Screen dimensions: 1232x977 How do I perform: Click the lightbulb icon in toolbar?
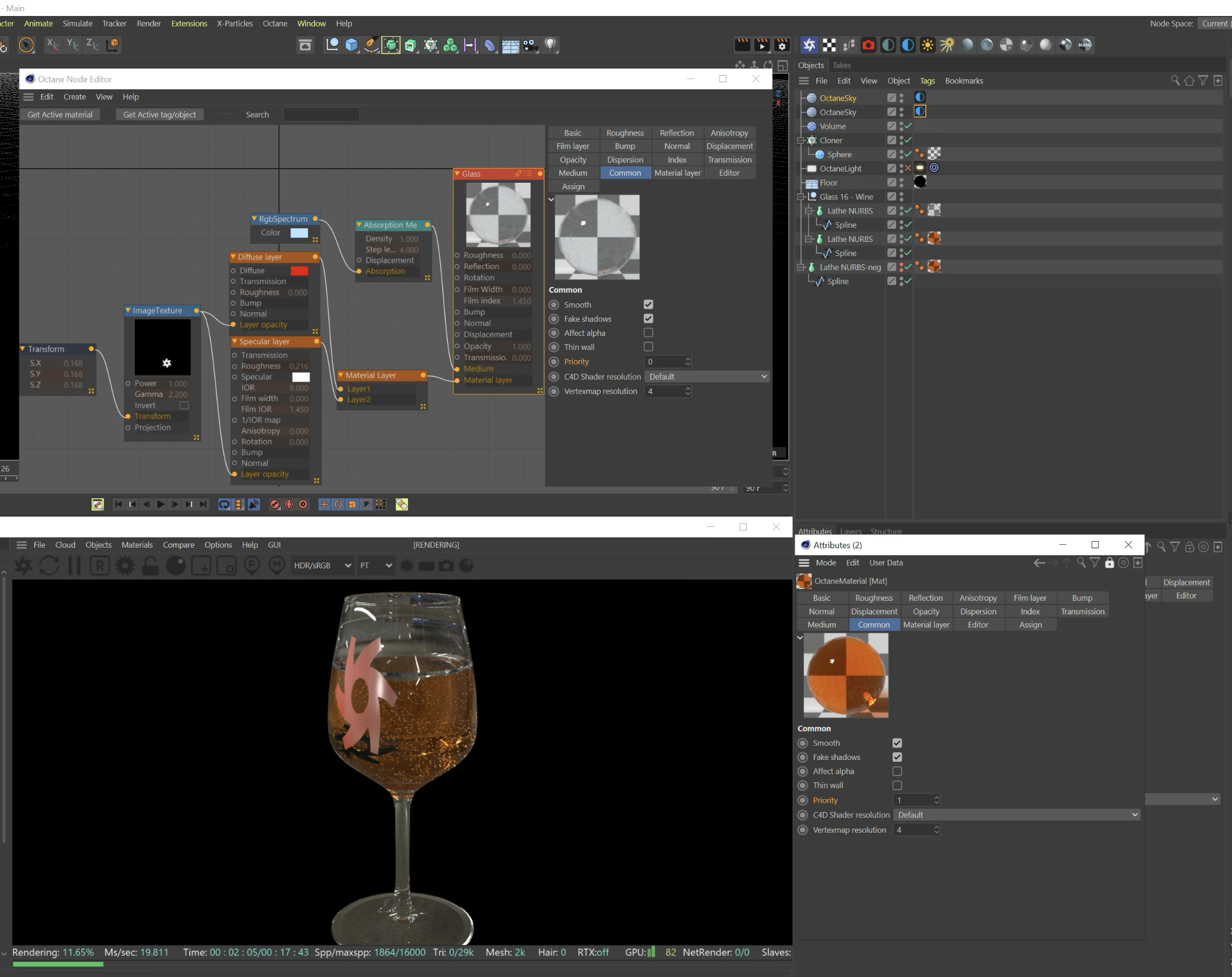550,45
